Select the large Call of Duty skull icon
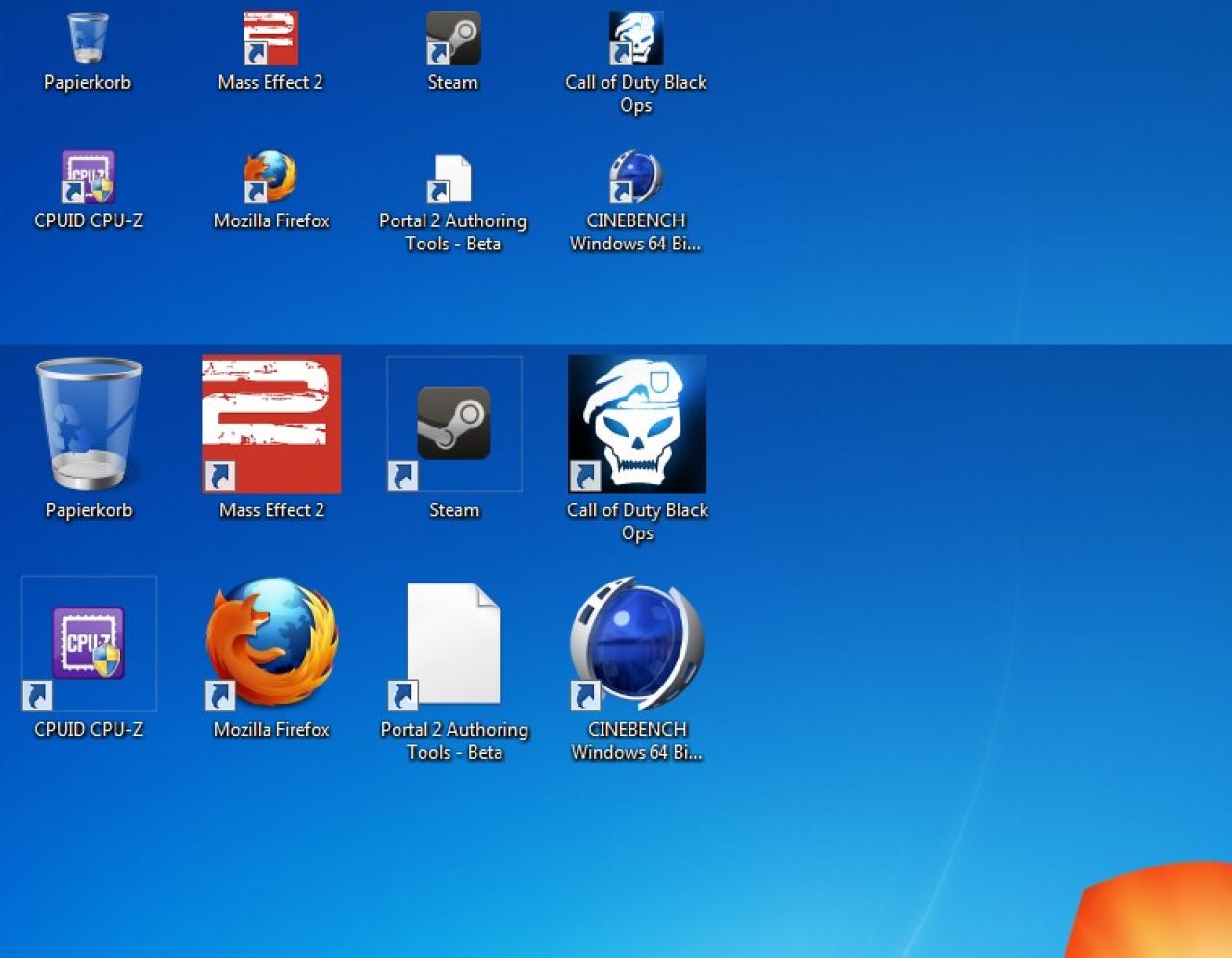 tap(637, 425)
